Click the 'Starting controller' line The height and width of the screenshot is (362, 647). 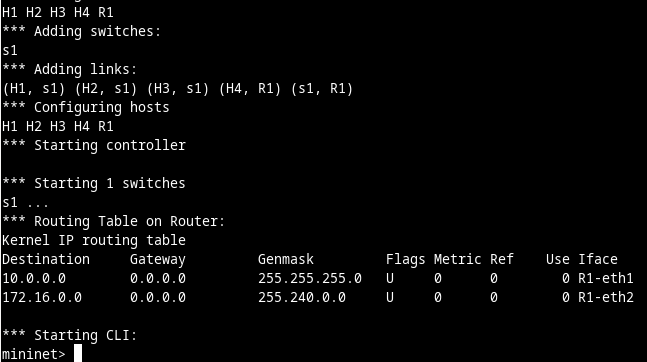(94, 146)
